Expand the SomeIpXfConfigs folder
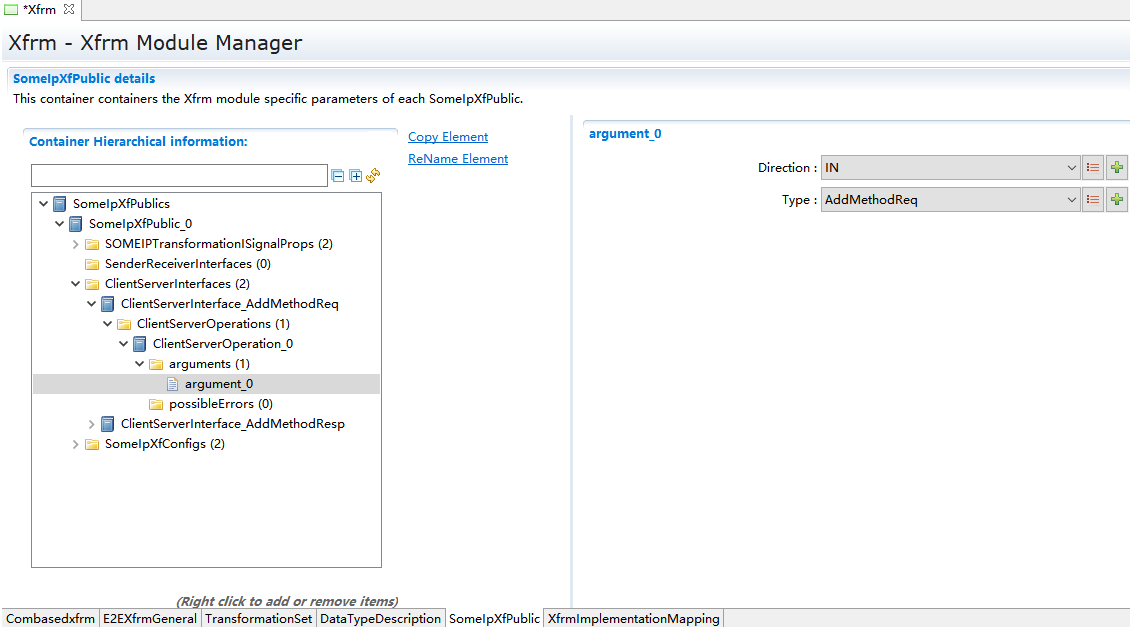This screenshot has width=1130, height=627. (76, 444)
